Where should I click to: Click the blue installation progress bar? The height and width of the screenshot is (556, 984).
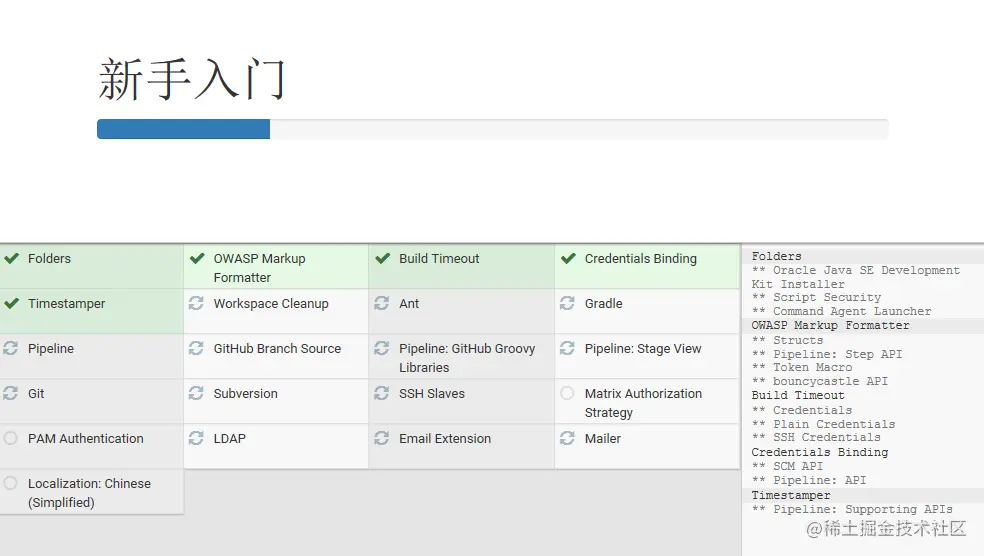pyautogui.click(x=183, y=129)
